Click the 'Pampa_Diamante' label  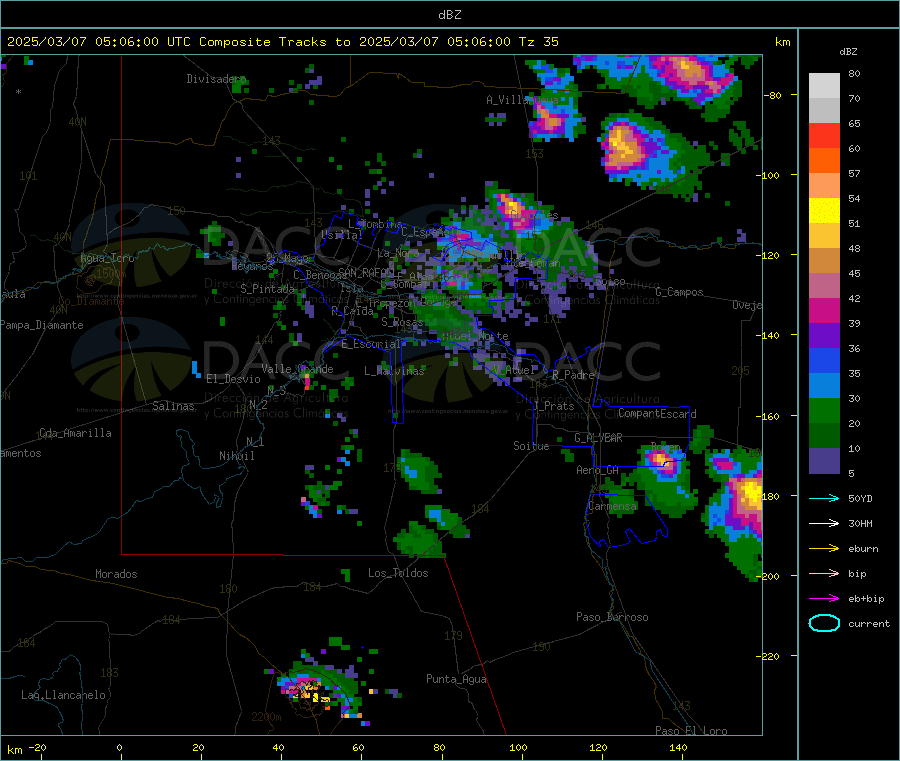coord(42,325)
